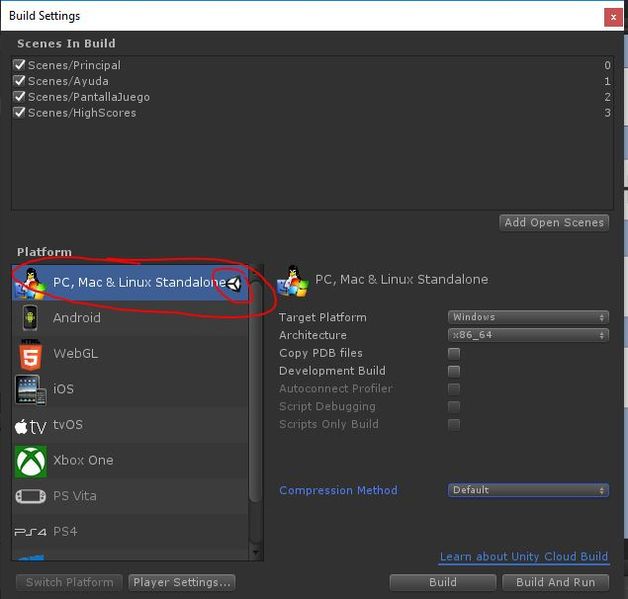
Task: Select the tvOS platform label
Action: tap(68, 424)
